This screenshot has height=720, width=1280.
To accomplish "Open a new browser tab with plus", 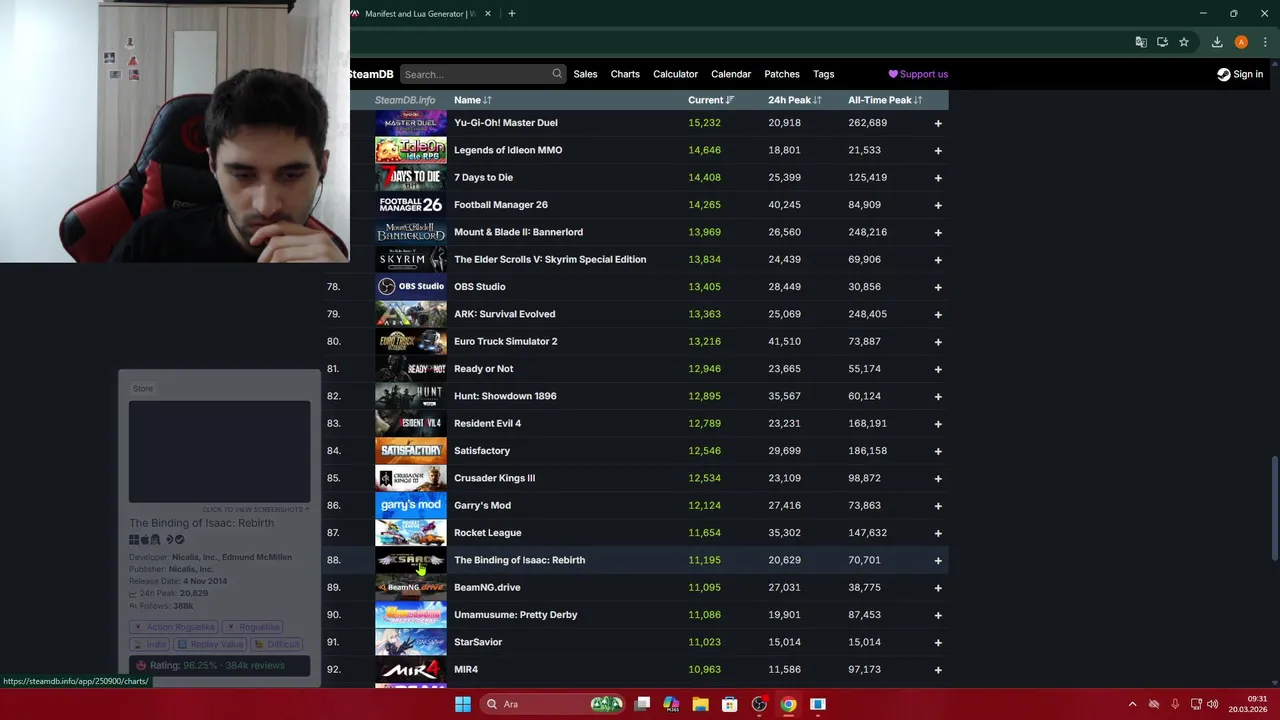I will (x=511, y=13).
